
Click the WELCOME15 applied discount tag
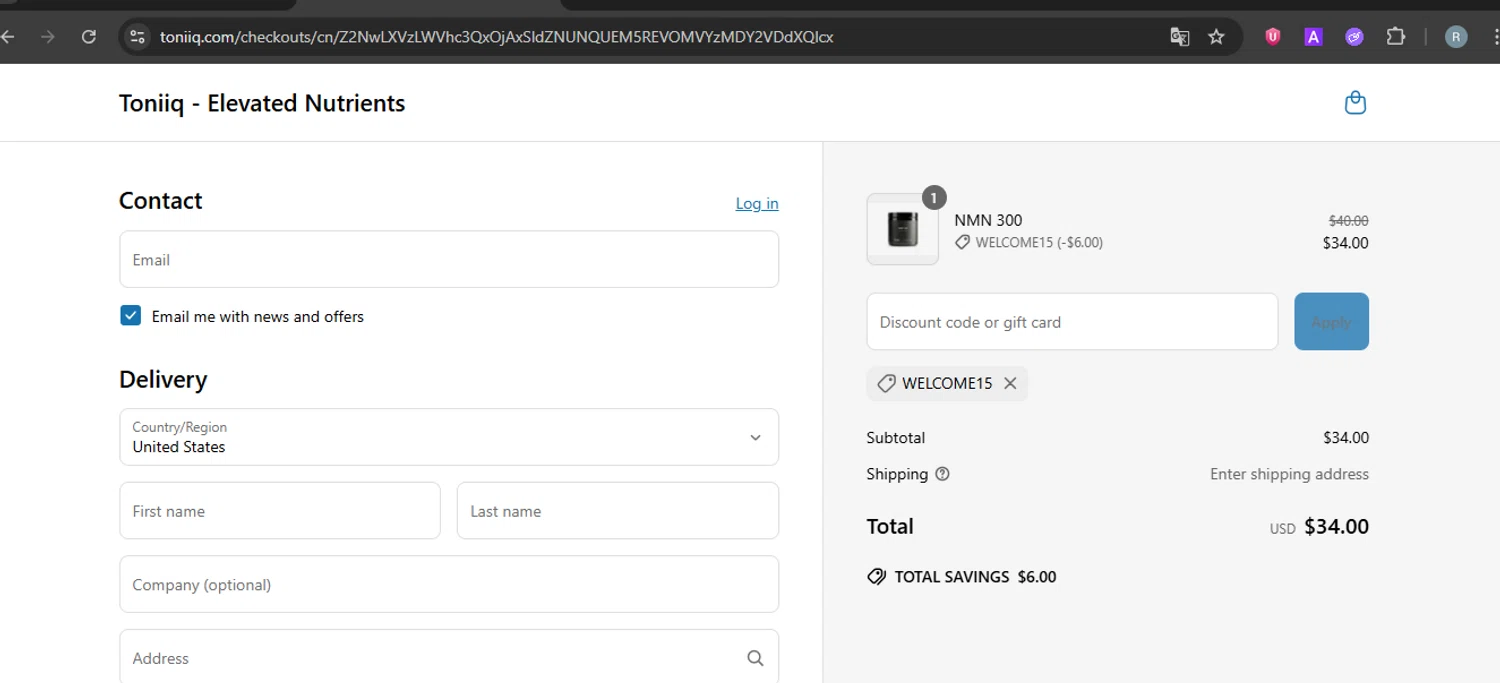pos(947,383)
